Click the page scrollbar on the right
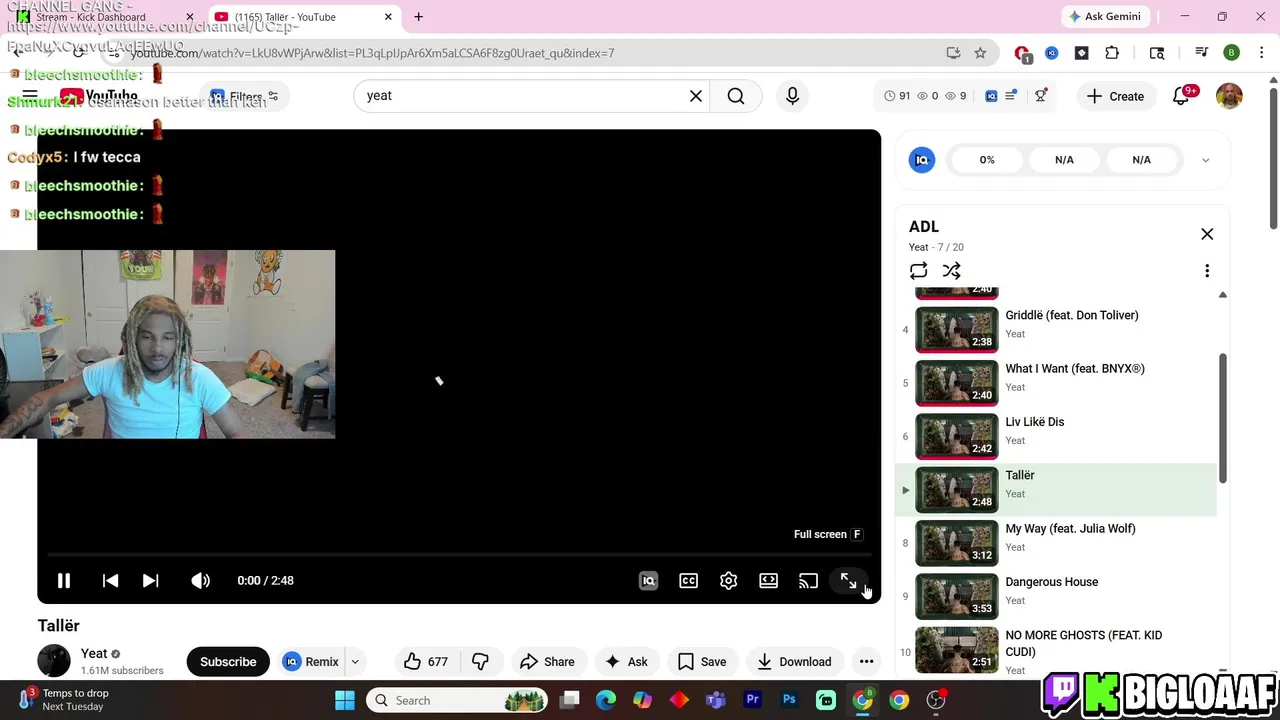 [1273, 160]
